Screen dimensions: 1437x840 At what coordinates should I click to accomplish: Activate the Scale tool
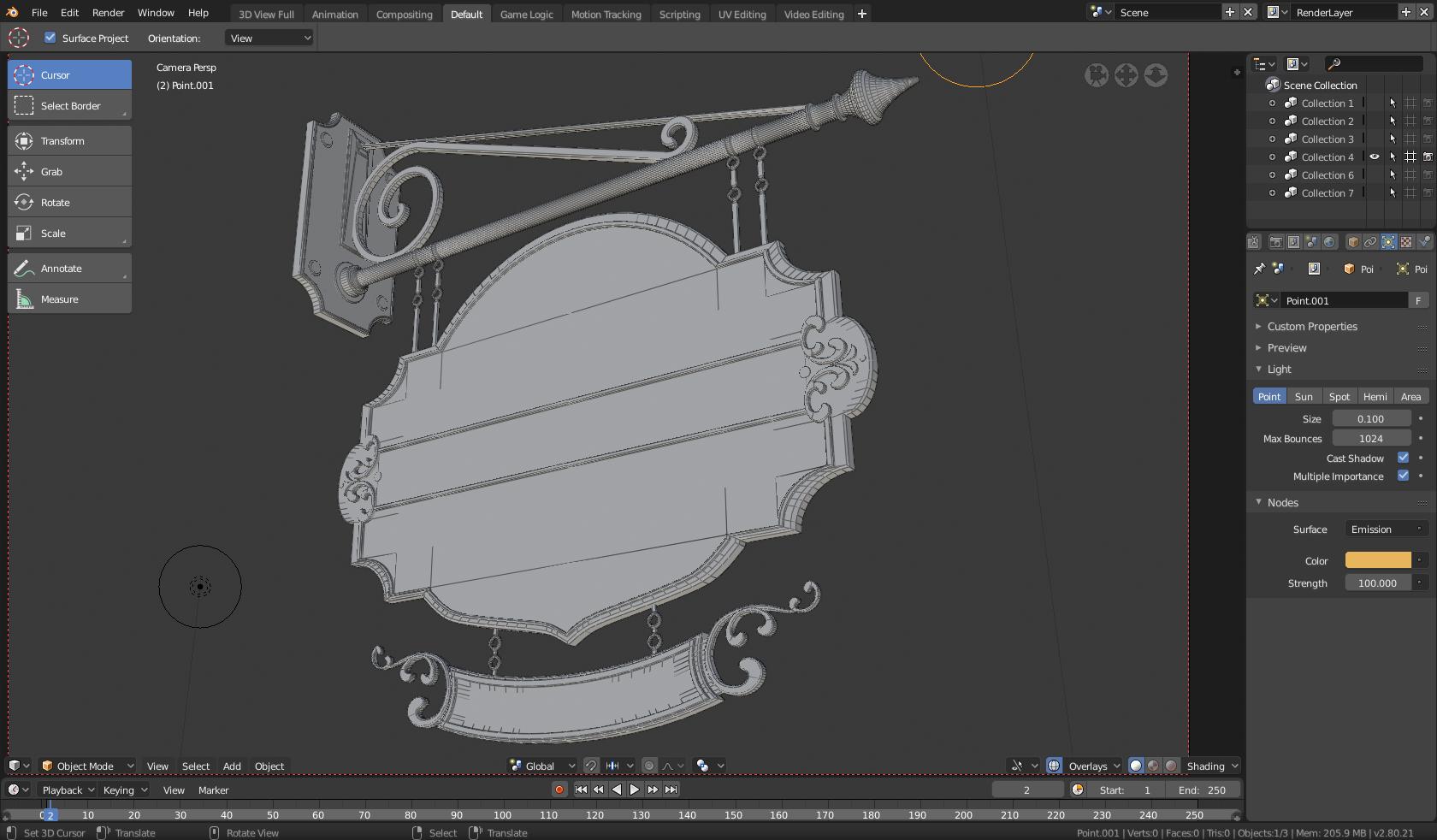tap(69, 234)
